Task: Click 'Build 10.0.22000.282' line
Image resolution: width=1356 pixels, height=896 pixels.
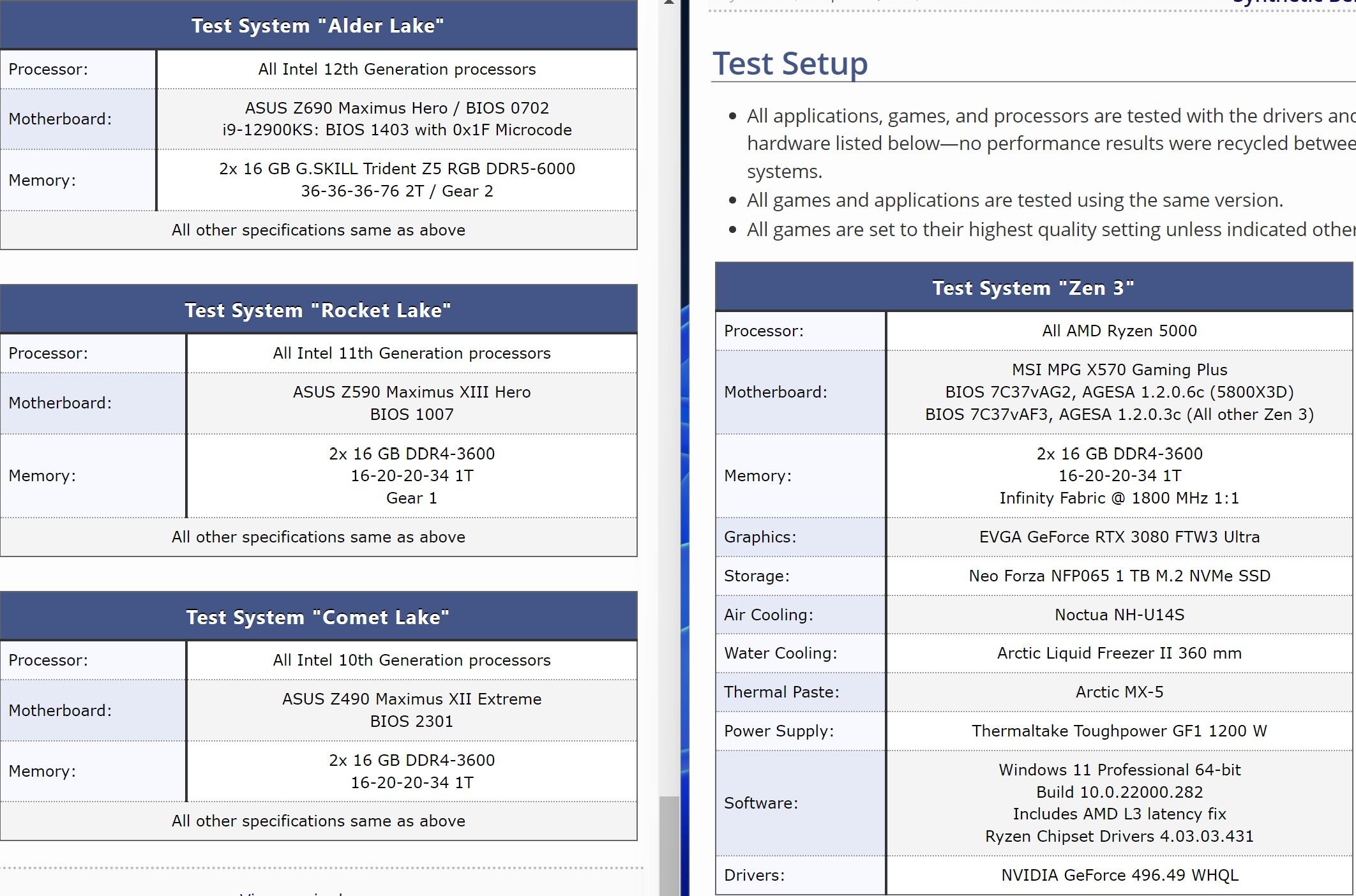Action: tap(1120, 792)
